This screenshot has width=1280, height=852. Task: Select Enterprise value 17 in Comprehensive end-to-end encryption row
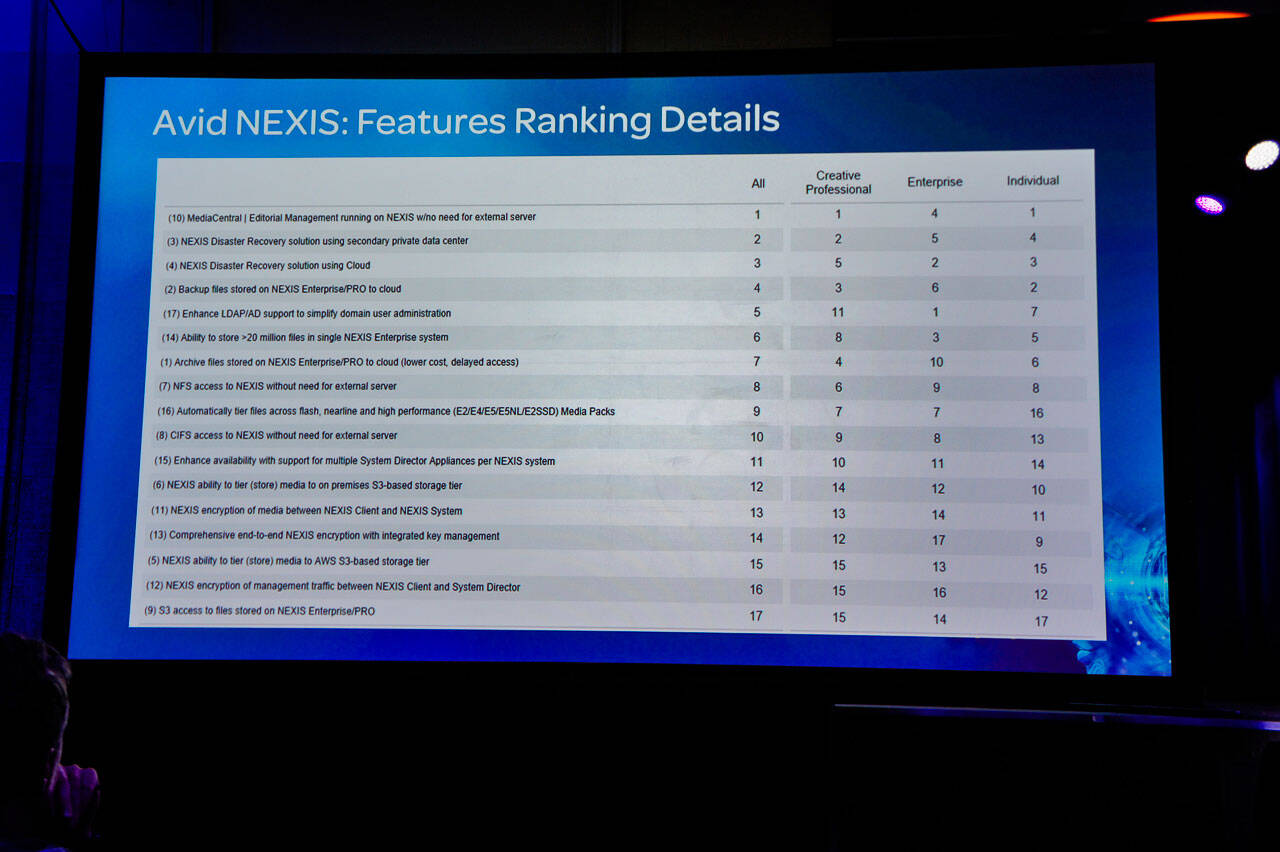(x=939, y=540)
